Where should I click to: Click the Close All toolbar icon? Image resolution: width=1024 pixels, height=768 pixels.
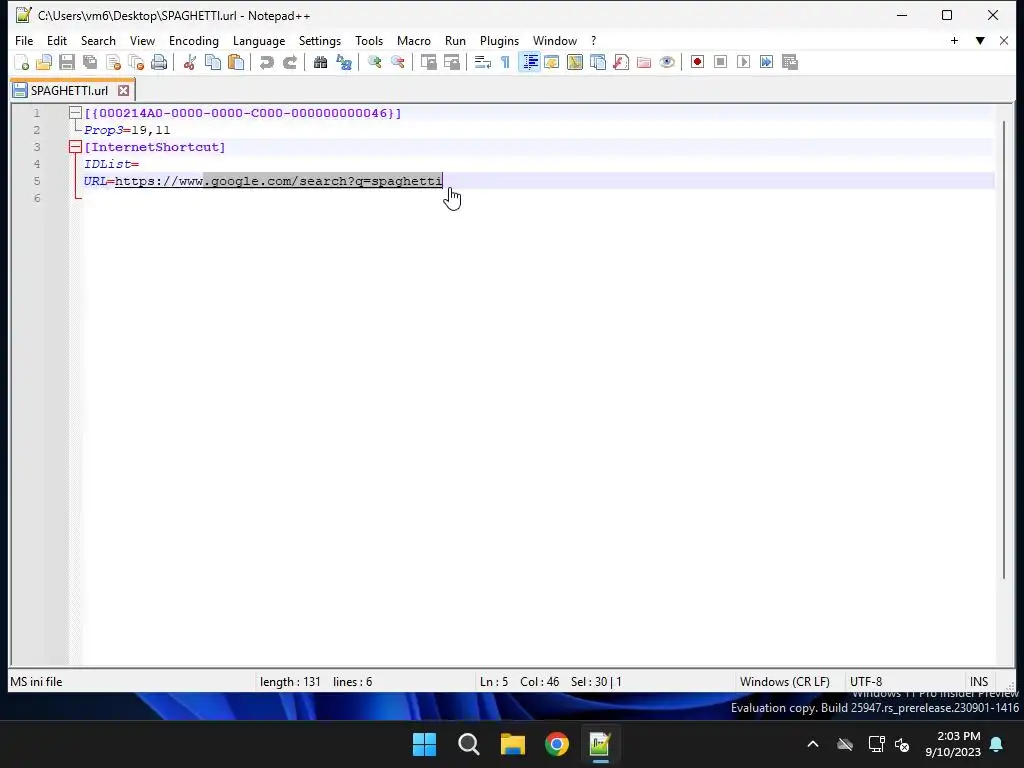[136, 62]
